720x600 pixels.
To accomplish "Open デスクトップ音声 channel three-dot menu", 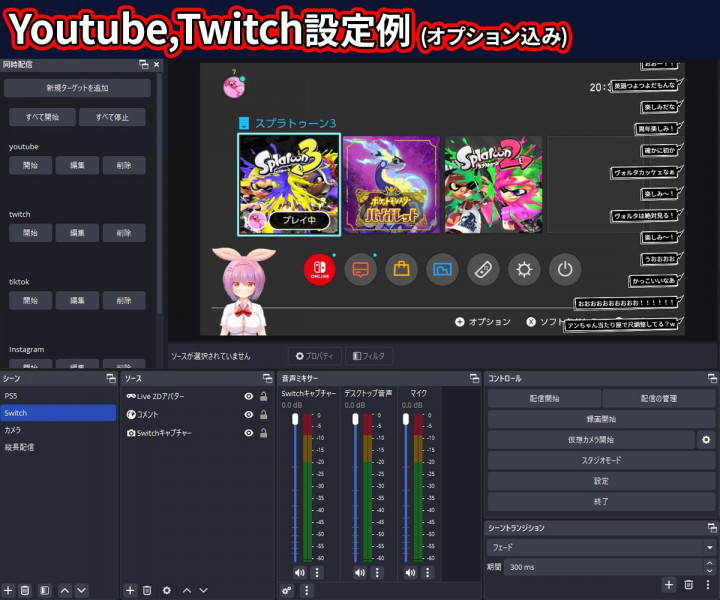I will (x=377, y=572).
